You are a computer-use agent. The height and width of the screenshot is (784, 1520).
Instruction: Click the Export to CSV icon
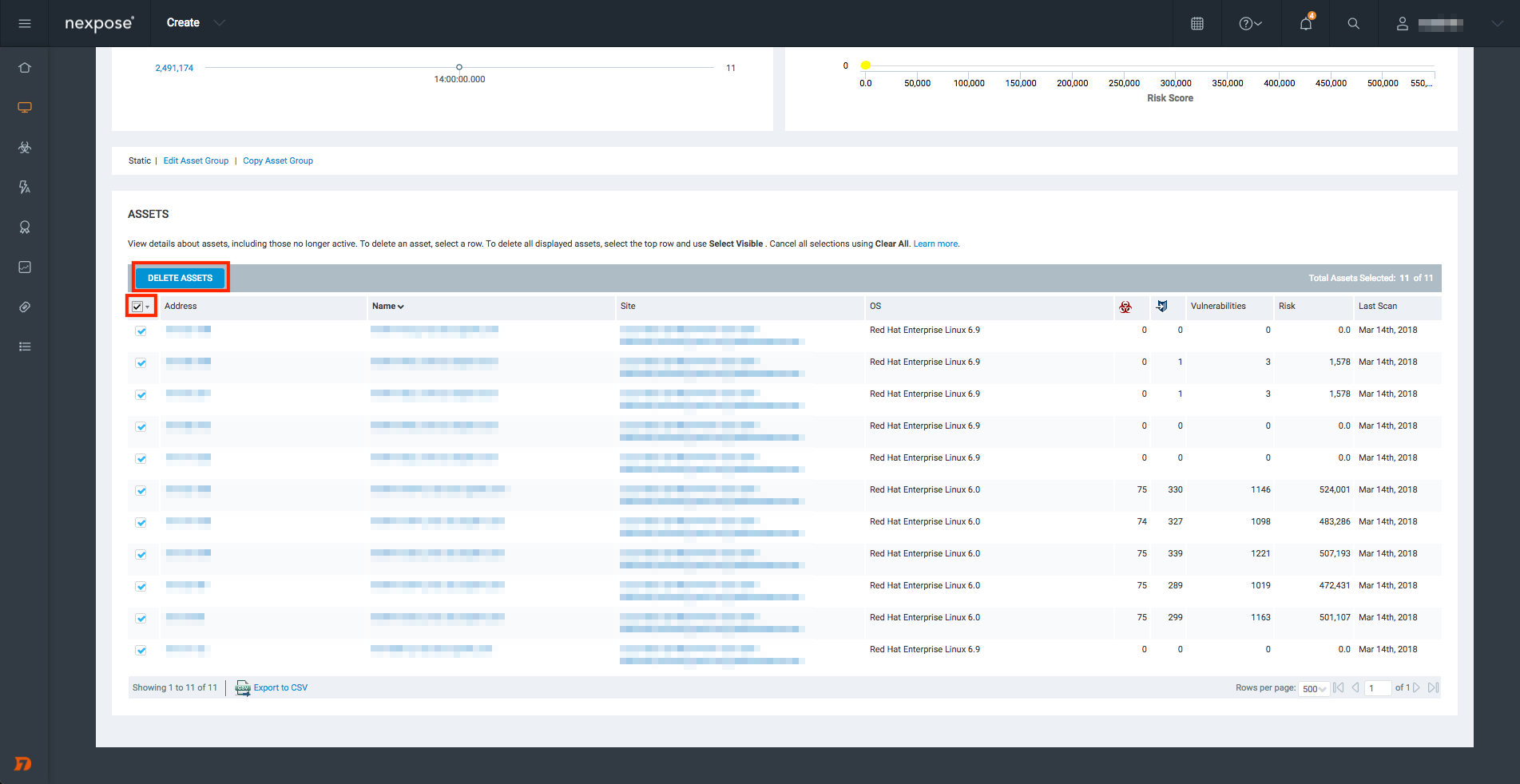(243, 687)
